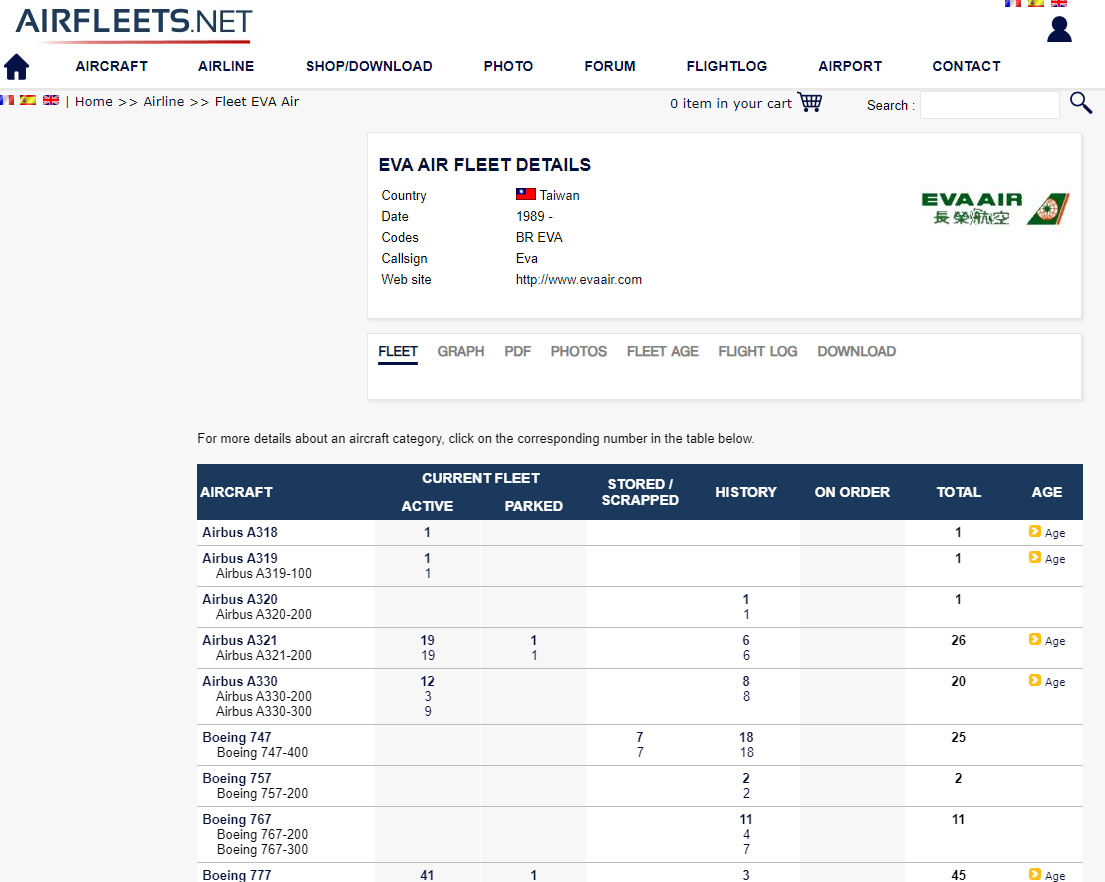The height and width of the screenshot is (882, 1105).
Task: Click the search magnifier icon
Action: [x=1081, y=103]
